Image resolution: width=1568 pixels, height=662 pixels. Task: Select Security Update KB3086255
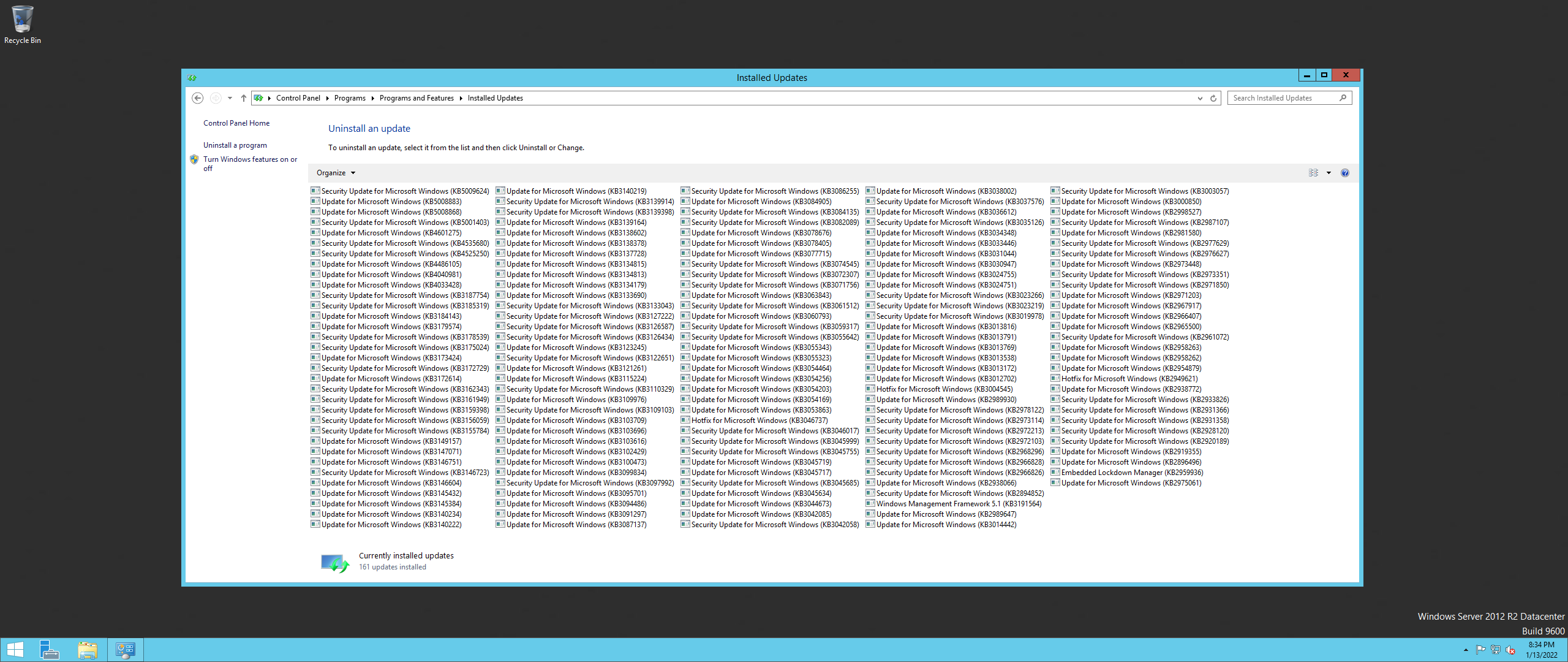tap(771, 191)
